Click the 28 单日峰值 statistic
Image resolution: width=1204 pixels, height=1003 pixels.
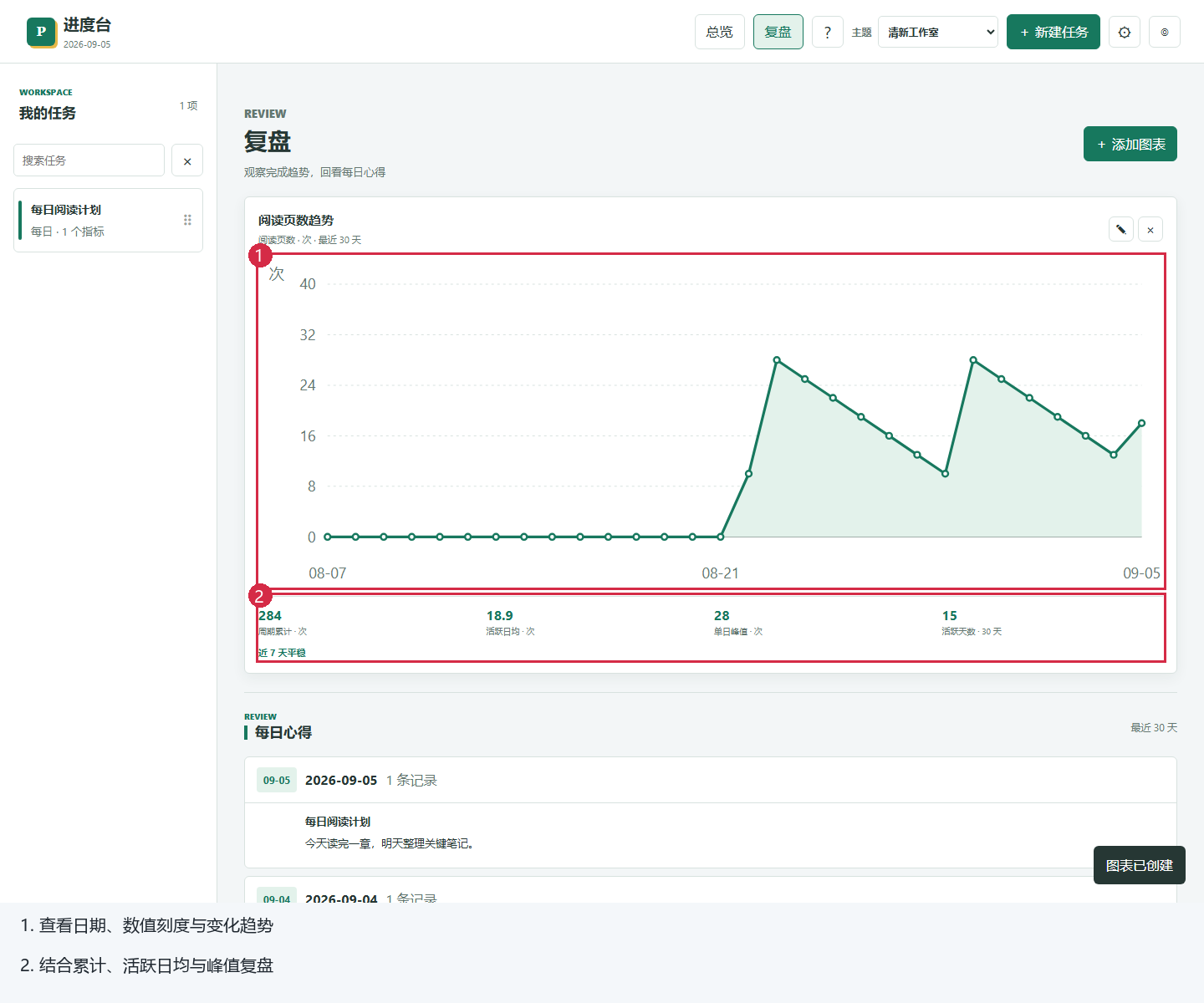[x=738, y=623]
